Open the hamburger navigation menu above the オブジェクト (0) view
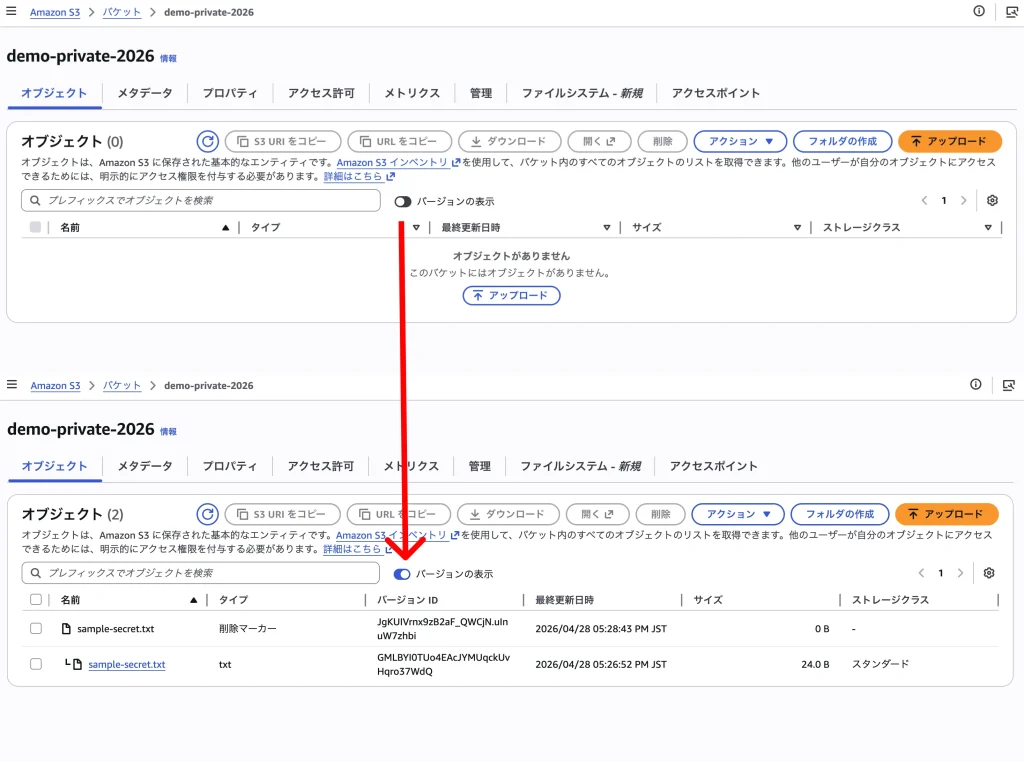The width and height of the screenshot is (1024, 762). point(12,11)
